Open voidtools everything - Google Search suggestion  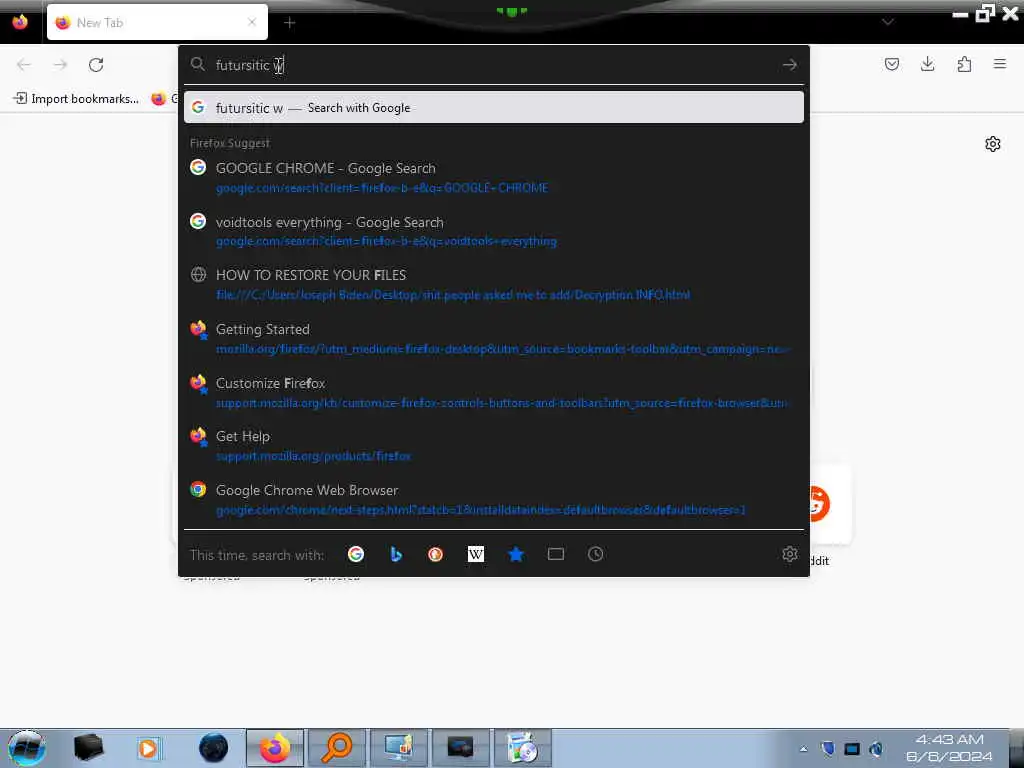[x=494, y=231]
